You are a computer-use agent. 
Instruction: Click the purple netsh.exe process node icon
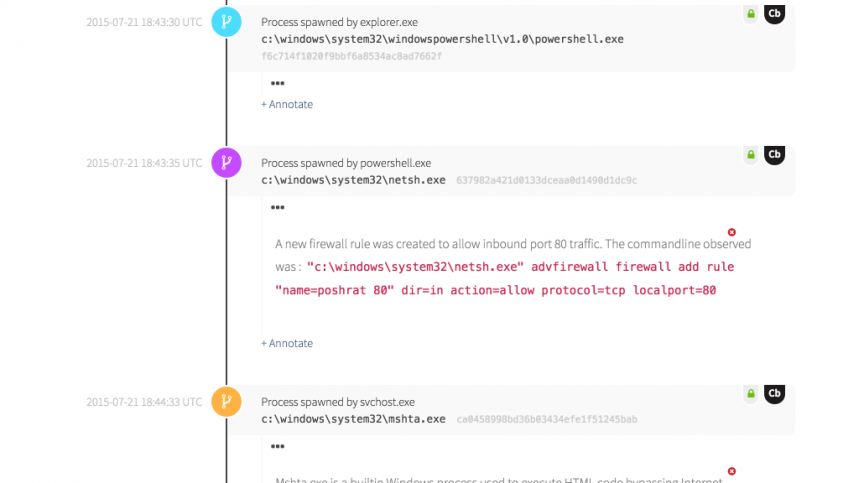tap(227, 162)
